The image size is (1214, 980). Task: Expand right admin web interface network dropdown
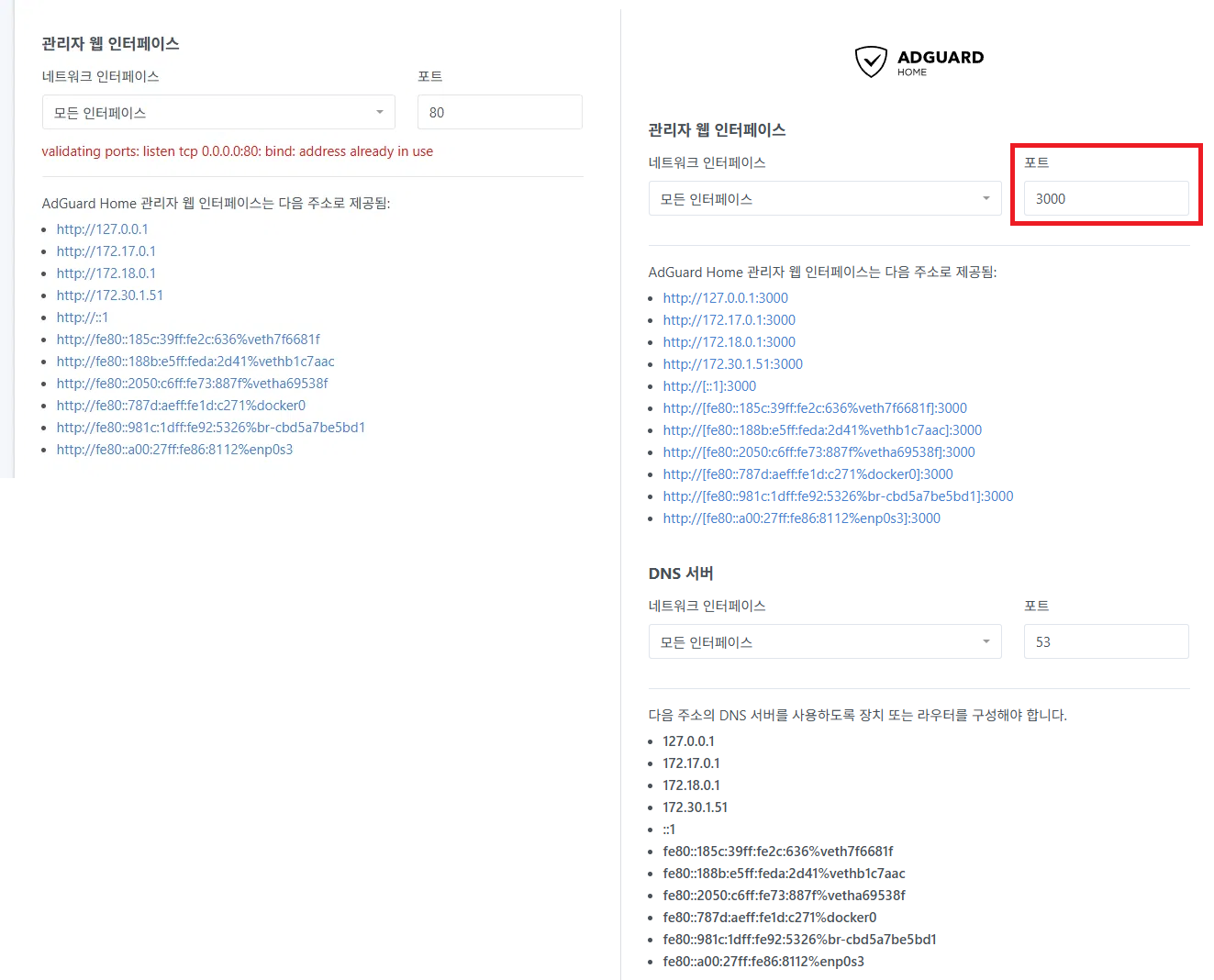[x=825, y=198]
